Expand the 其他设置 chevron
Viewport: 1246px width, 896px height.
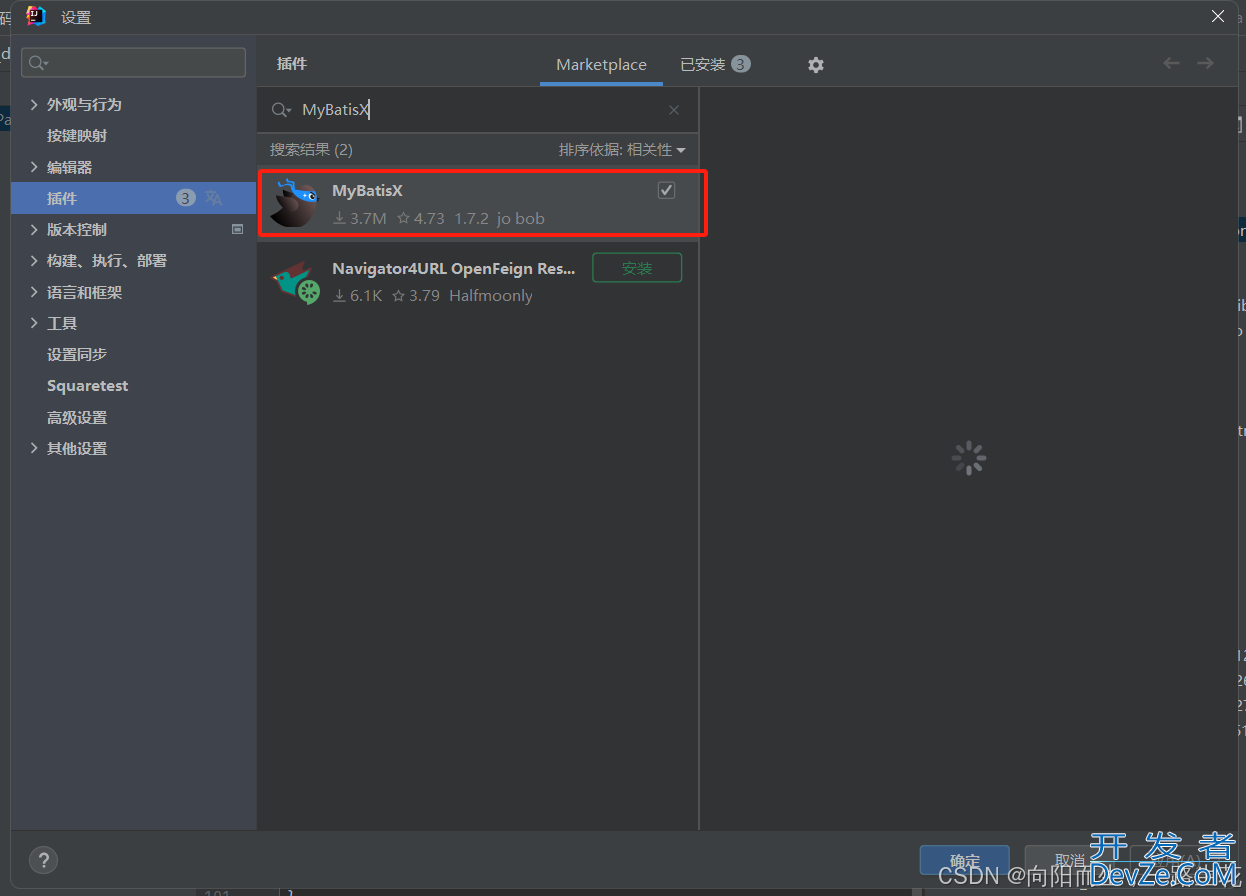[34, 448]
